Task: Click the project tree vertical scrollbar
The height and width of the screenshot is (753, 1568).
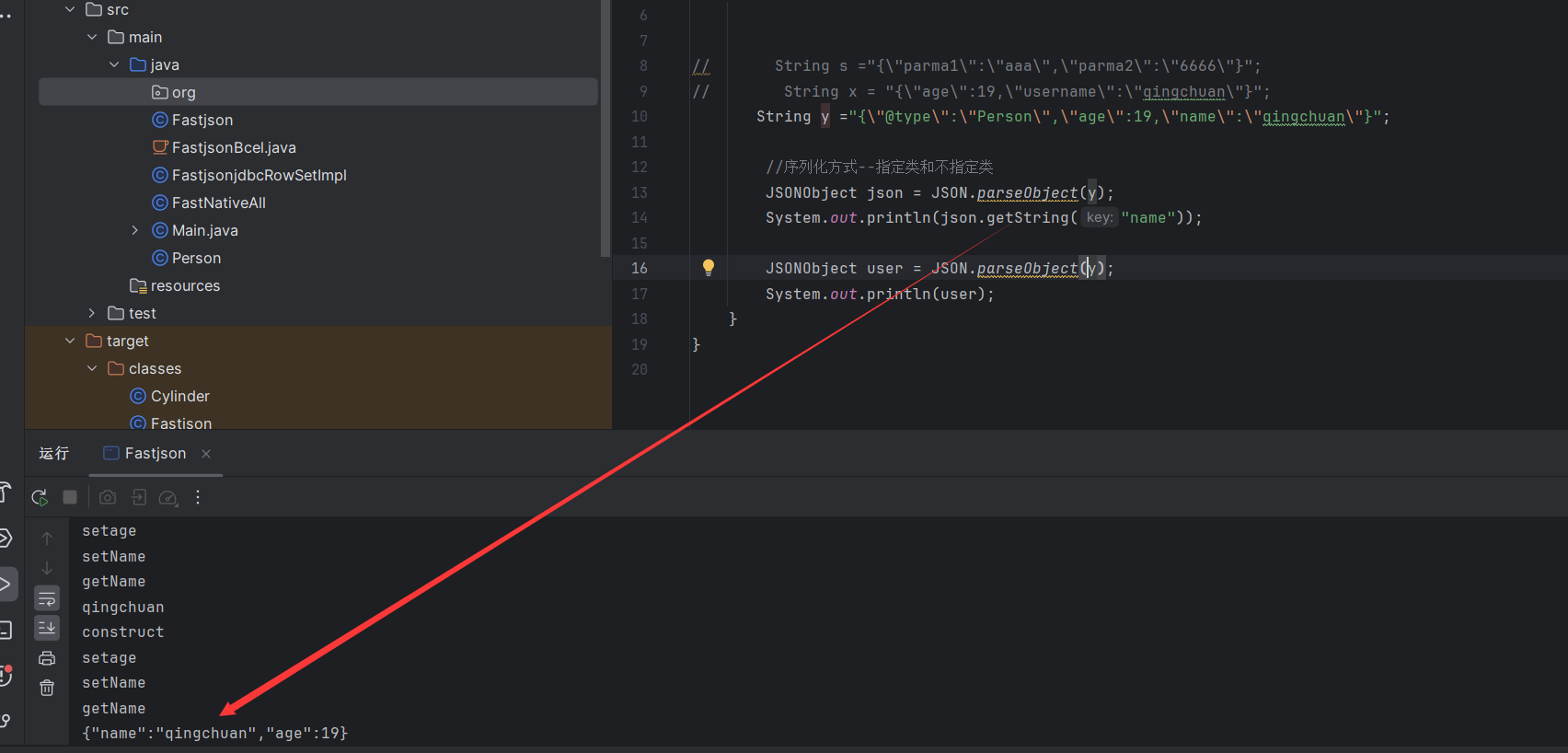Action: coord(605,128)
